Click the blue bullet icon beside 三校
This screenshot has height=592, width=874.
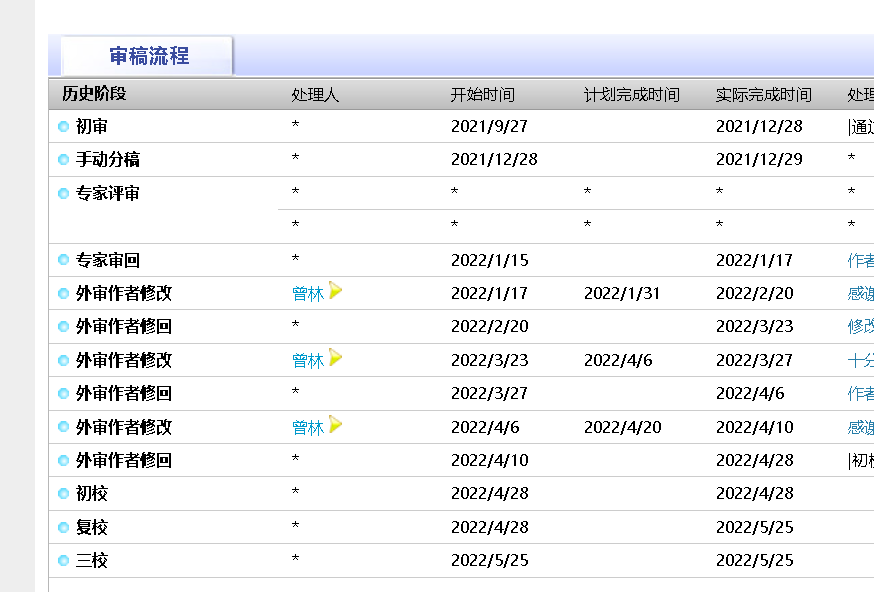pyautogui.click(x=64, y=561)
